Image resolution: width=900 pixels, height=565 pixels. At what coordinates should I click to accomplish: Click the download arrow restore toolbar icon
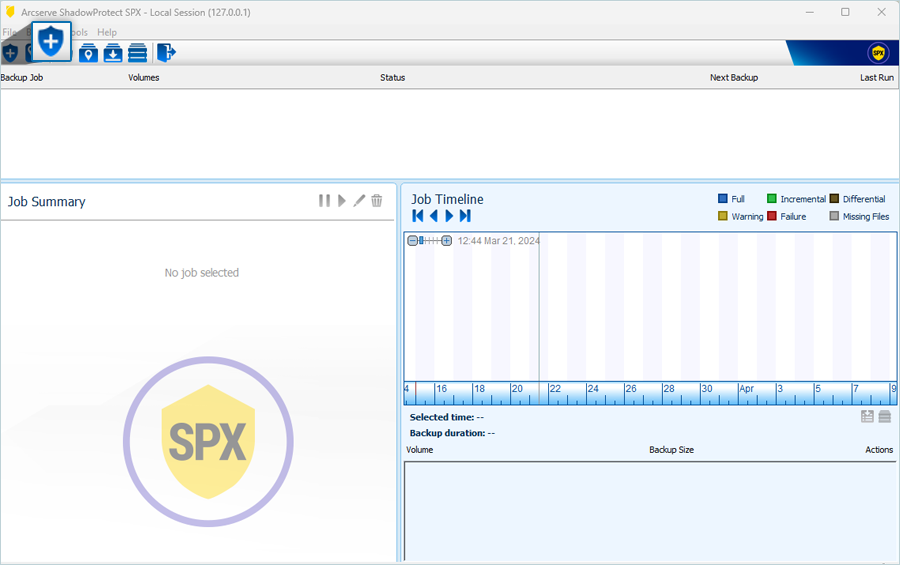[113, 53]
